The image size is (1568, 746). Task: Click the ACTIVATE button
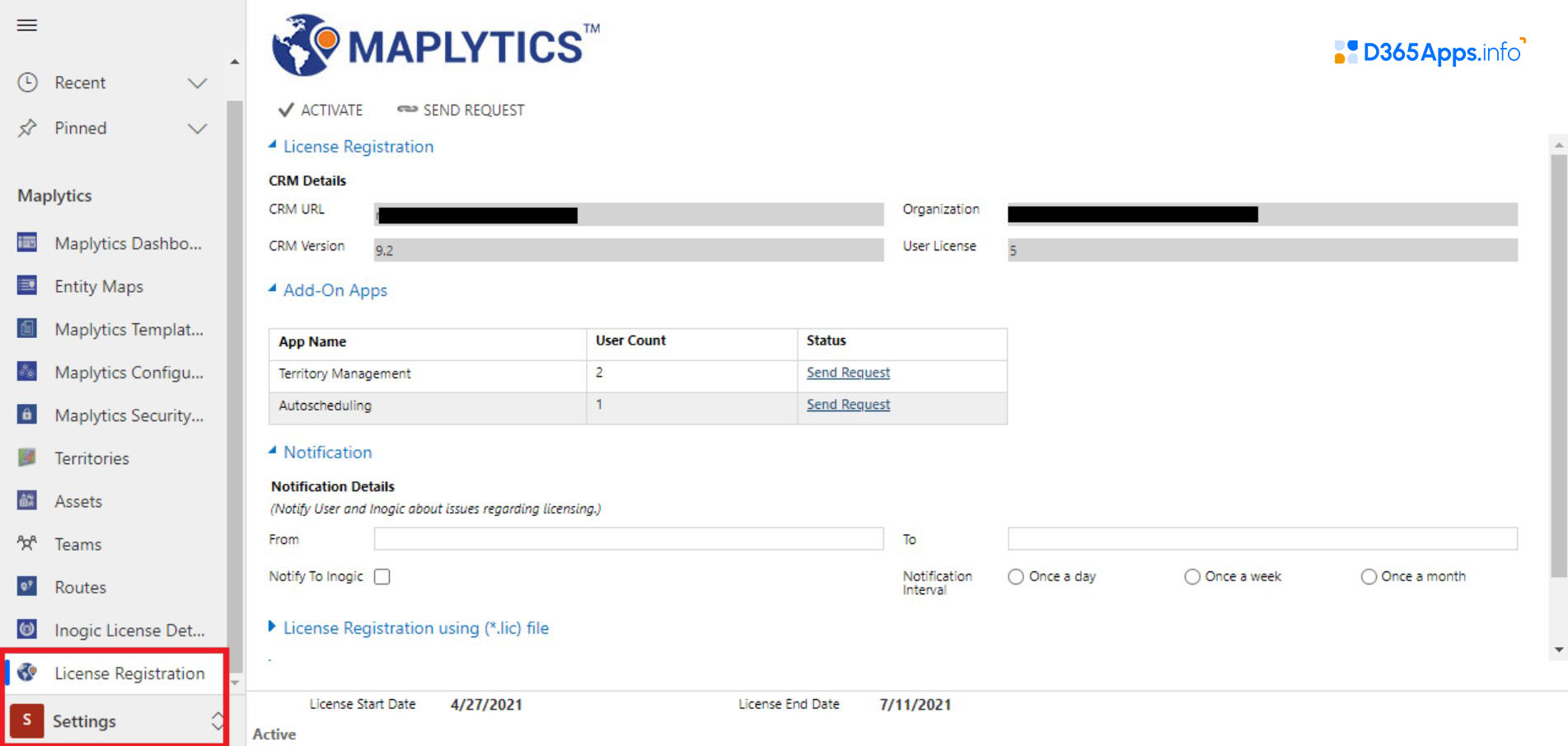(x=320, y=110)
